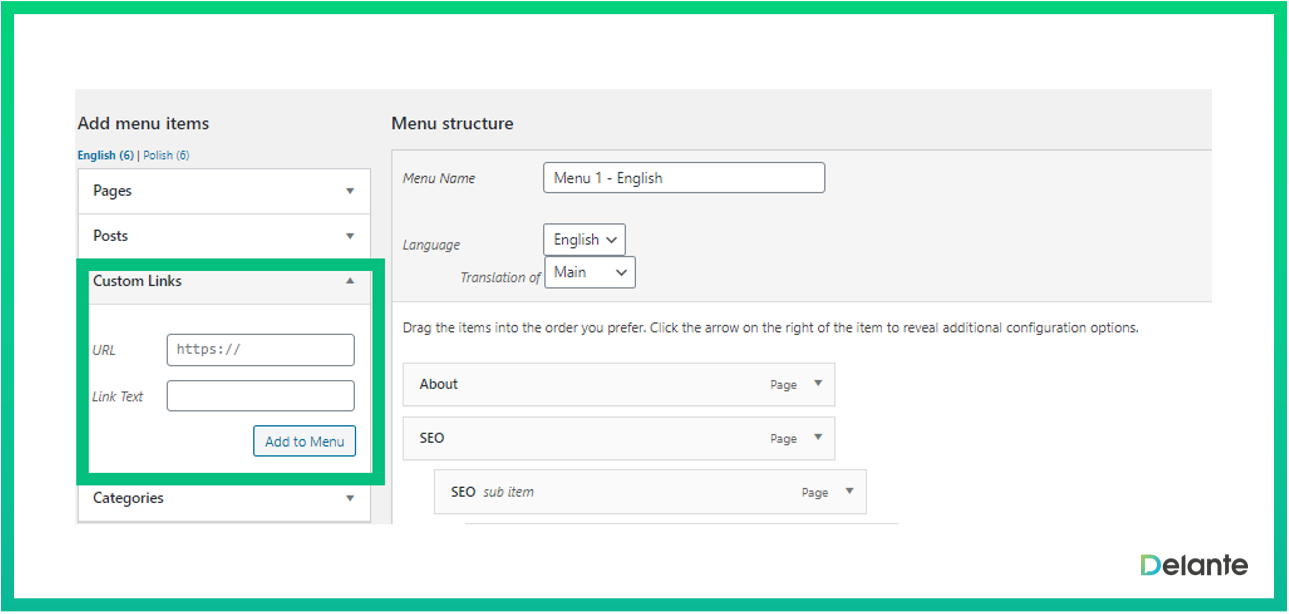Switch to the Polish (6) language filter
Screen dimensions: 1289x614
(x=166, y=156)
